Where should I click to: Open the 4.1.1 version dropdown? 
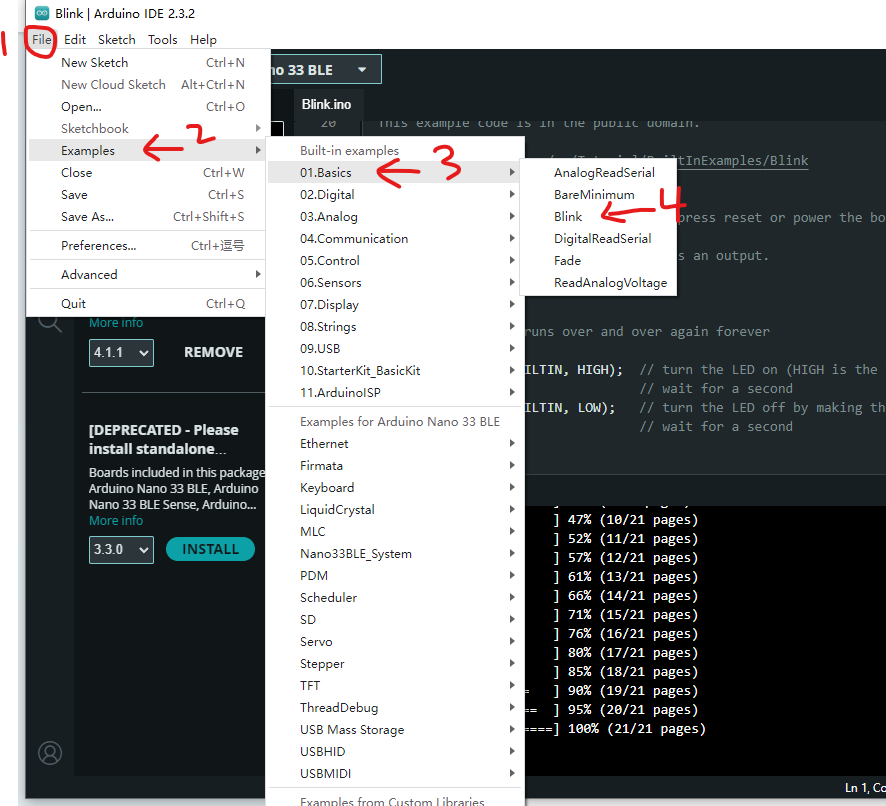120,352
